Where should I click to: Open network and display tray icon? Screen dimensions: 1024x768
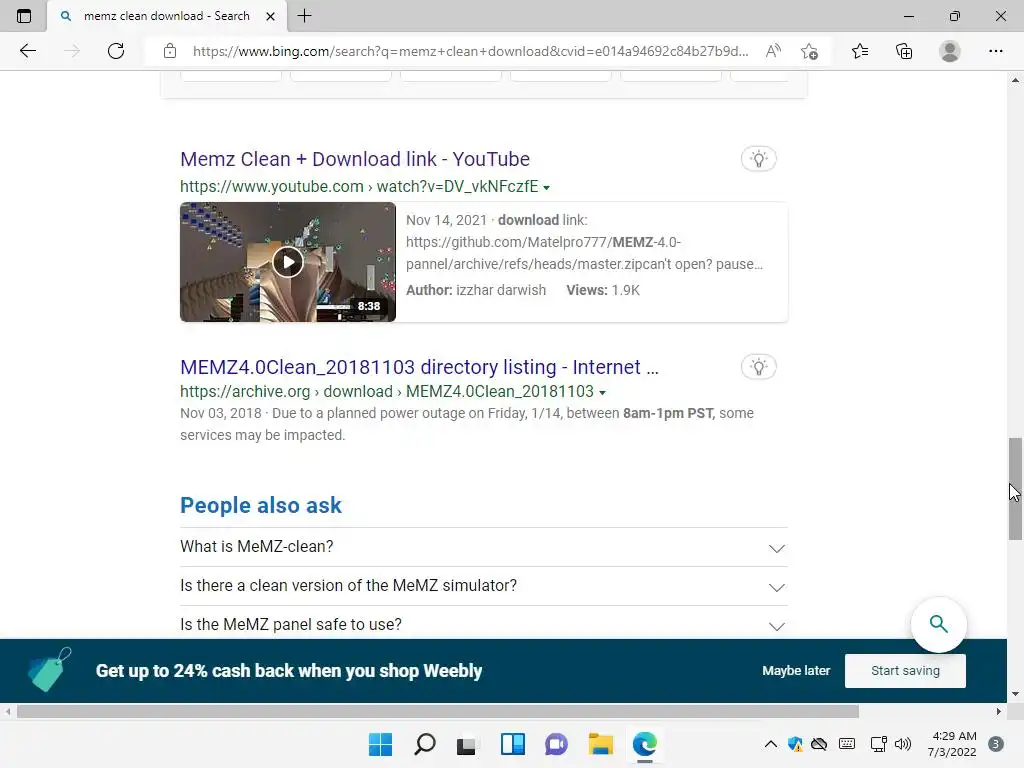coord(878,744)
